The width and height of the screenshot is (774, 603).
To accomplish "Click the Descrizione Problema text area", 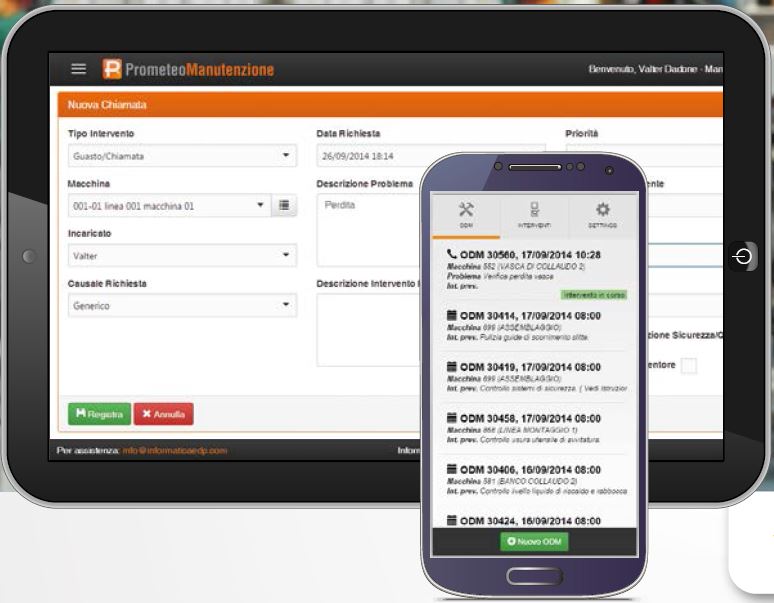I will 369,230.
